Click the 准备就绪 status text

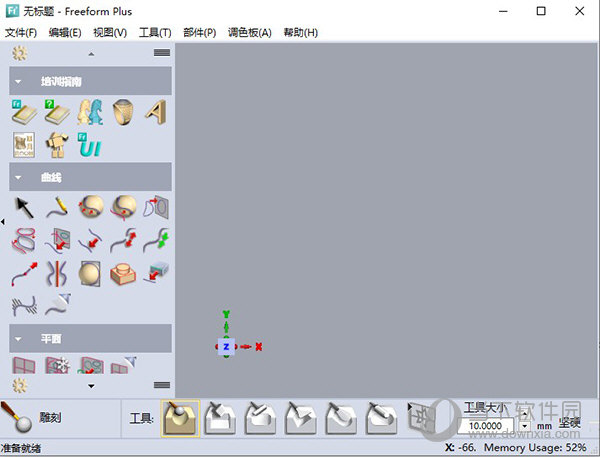pos(21,448)
